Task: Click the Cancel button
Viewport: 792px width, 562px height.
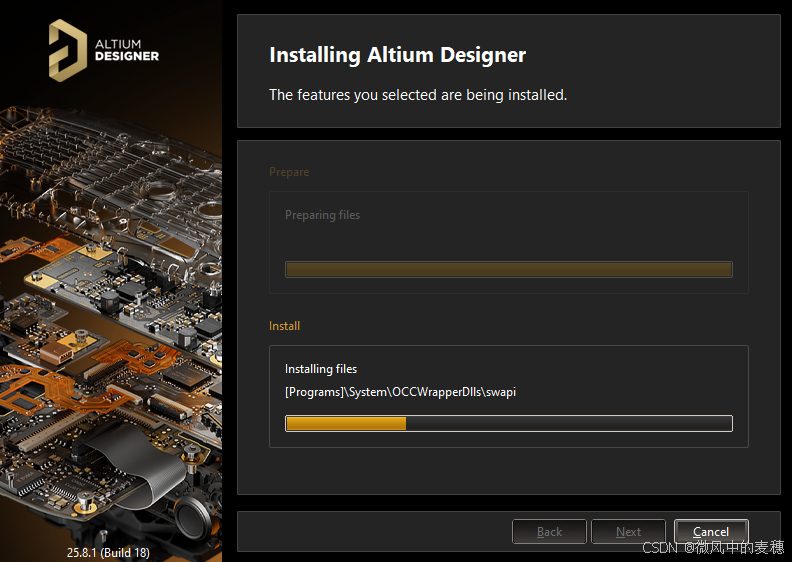Action: (x=711, y=531)
